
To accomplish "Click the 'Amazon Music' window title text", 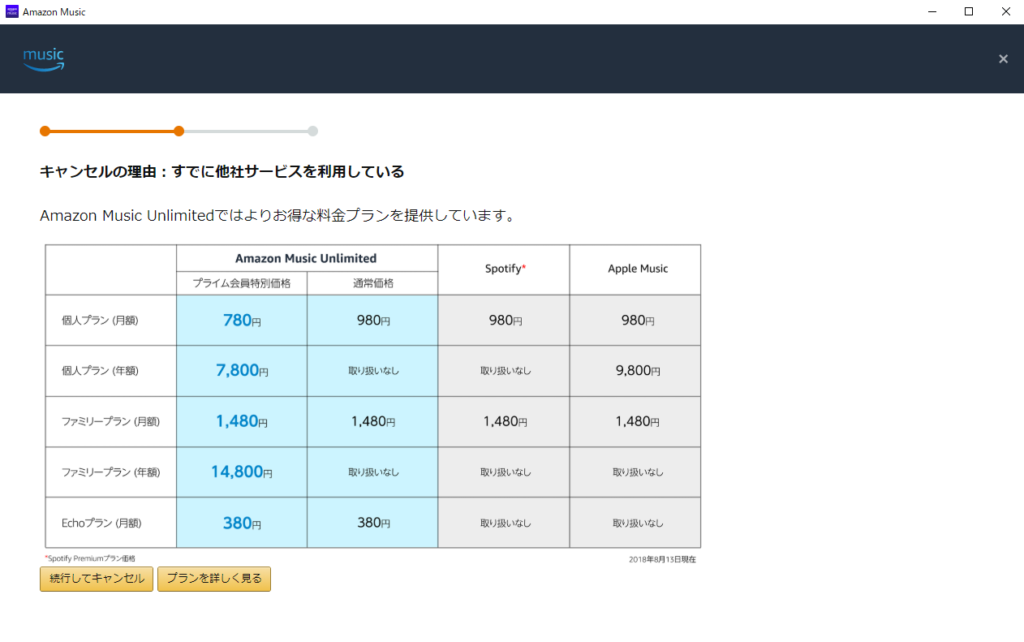I will pyautogui.click(x=54, y=12).
